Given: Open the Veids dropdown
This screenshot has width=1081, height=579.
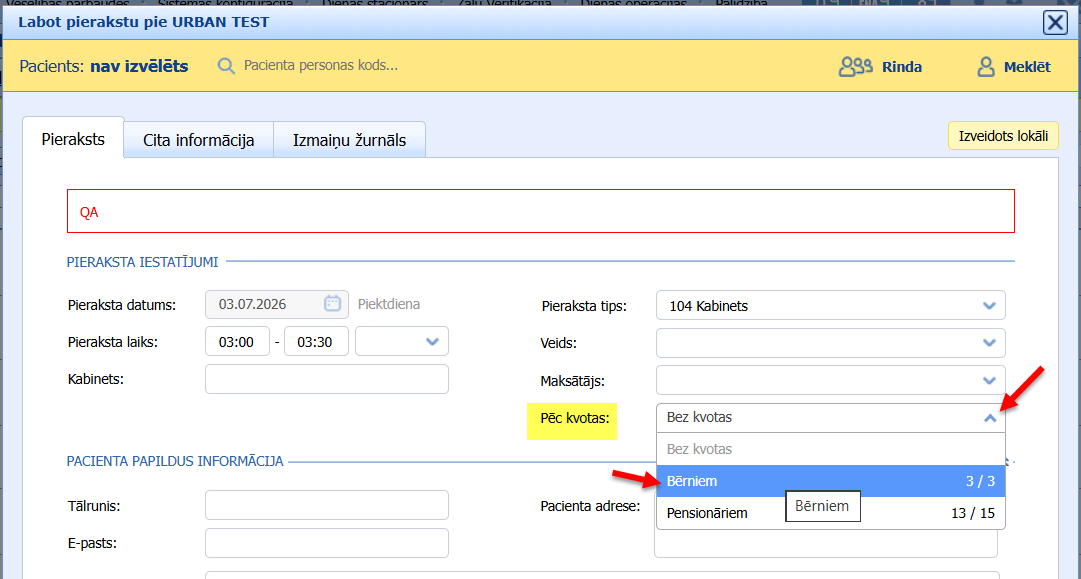Looking at the screenshot, I should 831,343.
